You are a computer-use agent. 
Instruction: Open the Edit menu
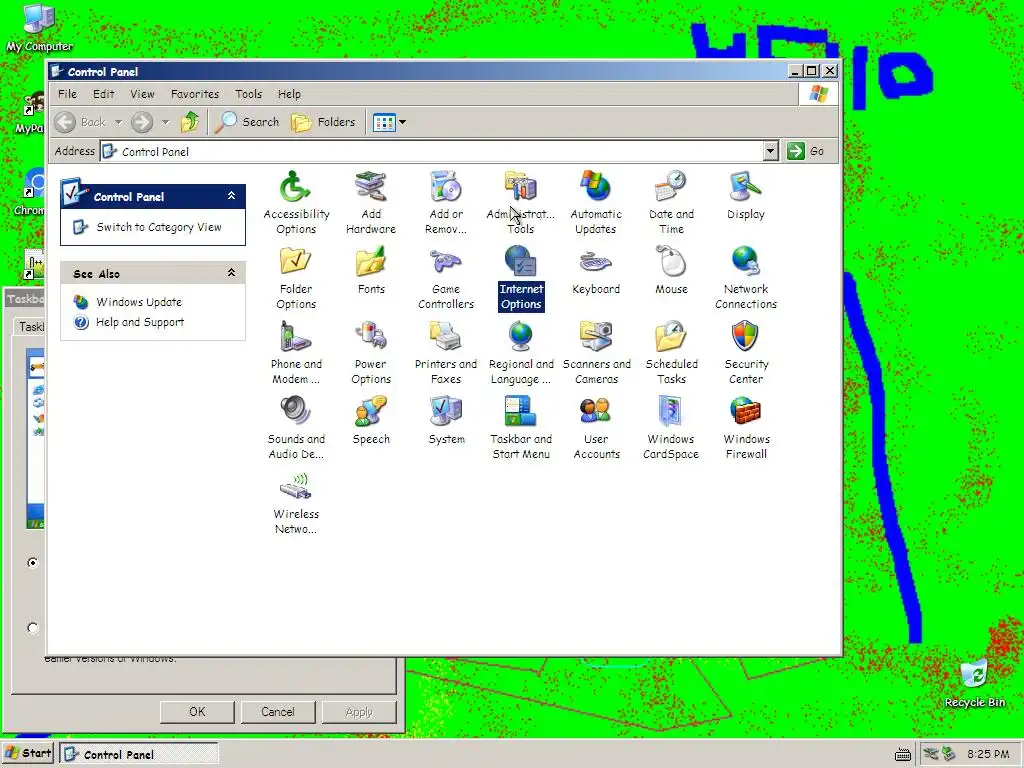(103, 94)
